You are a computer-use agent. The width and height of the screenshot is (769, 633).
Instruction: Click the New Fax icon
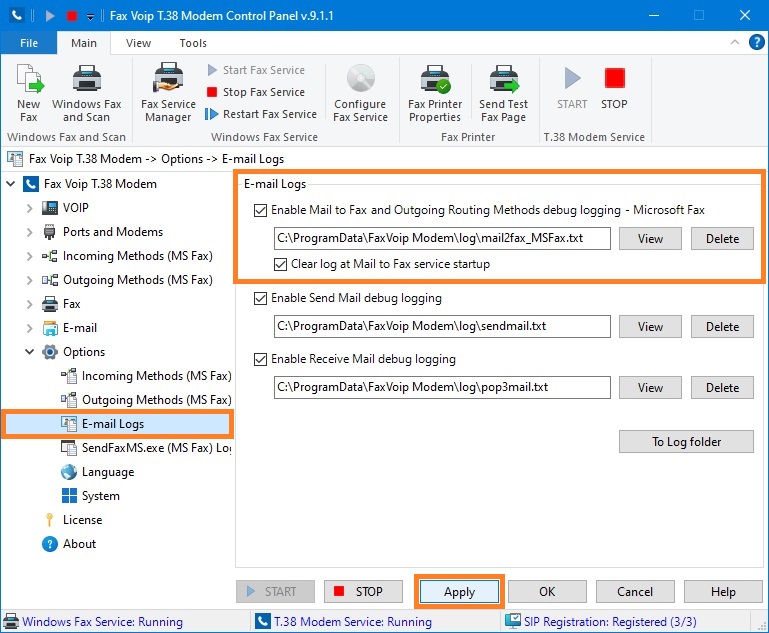[30, 78]
